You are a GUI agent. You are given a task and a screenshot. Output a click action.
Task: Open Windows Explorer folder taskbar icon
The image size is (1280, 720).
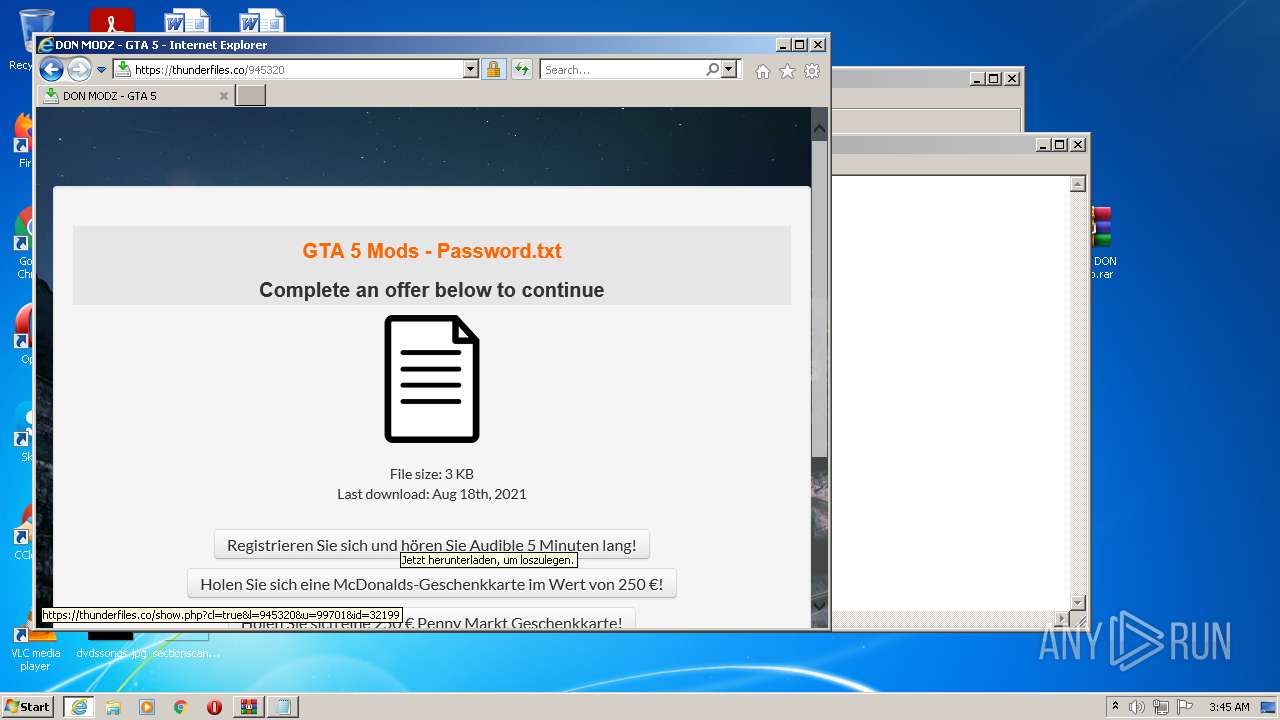tap(113, 707)
